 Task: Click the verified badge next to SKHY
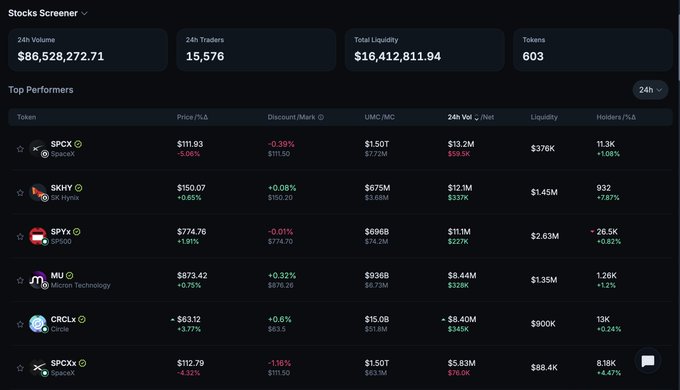click(78, 188)
